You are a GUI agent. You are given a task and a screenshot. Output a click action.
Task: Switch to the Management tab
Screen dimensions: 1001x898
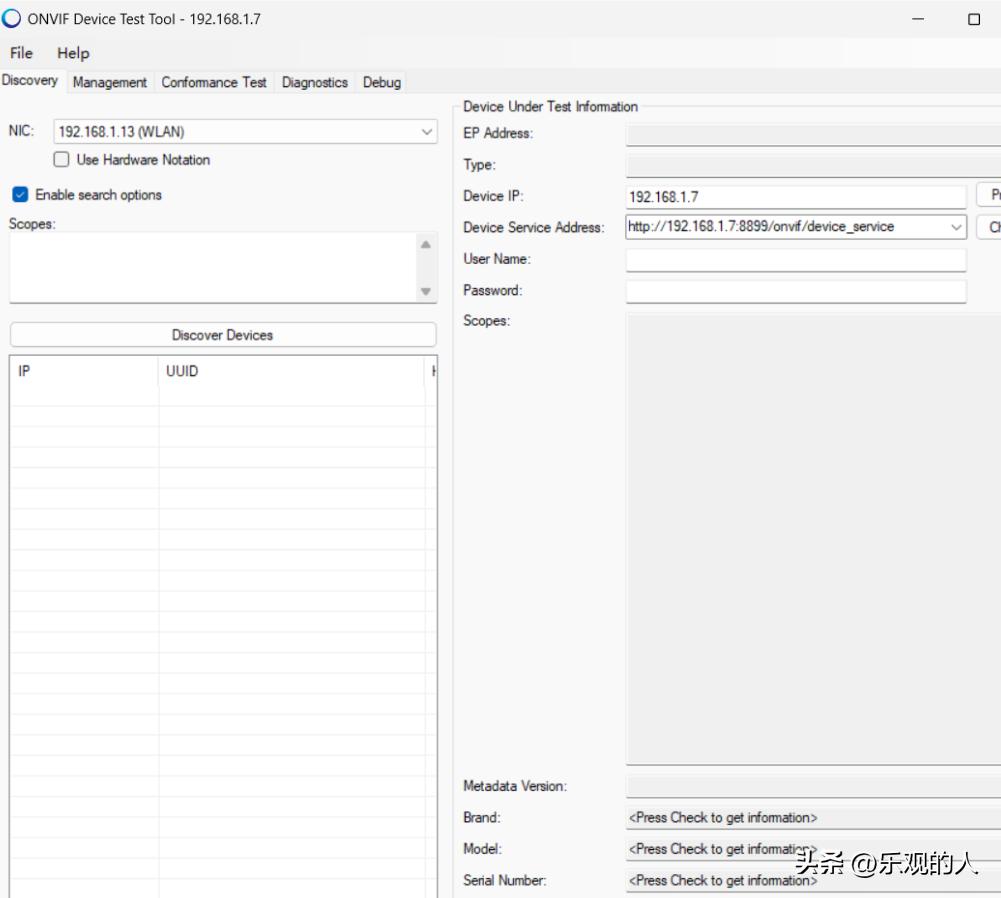pyautogui.click(x=109, y=83)
